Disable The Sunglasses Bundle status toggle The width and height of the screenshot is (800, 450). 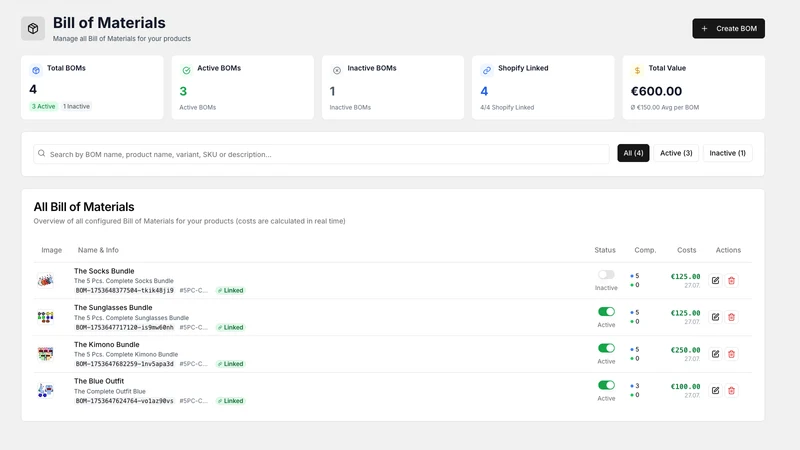[x=606, y=311]
